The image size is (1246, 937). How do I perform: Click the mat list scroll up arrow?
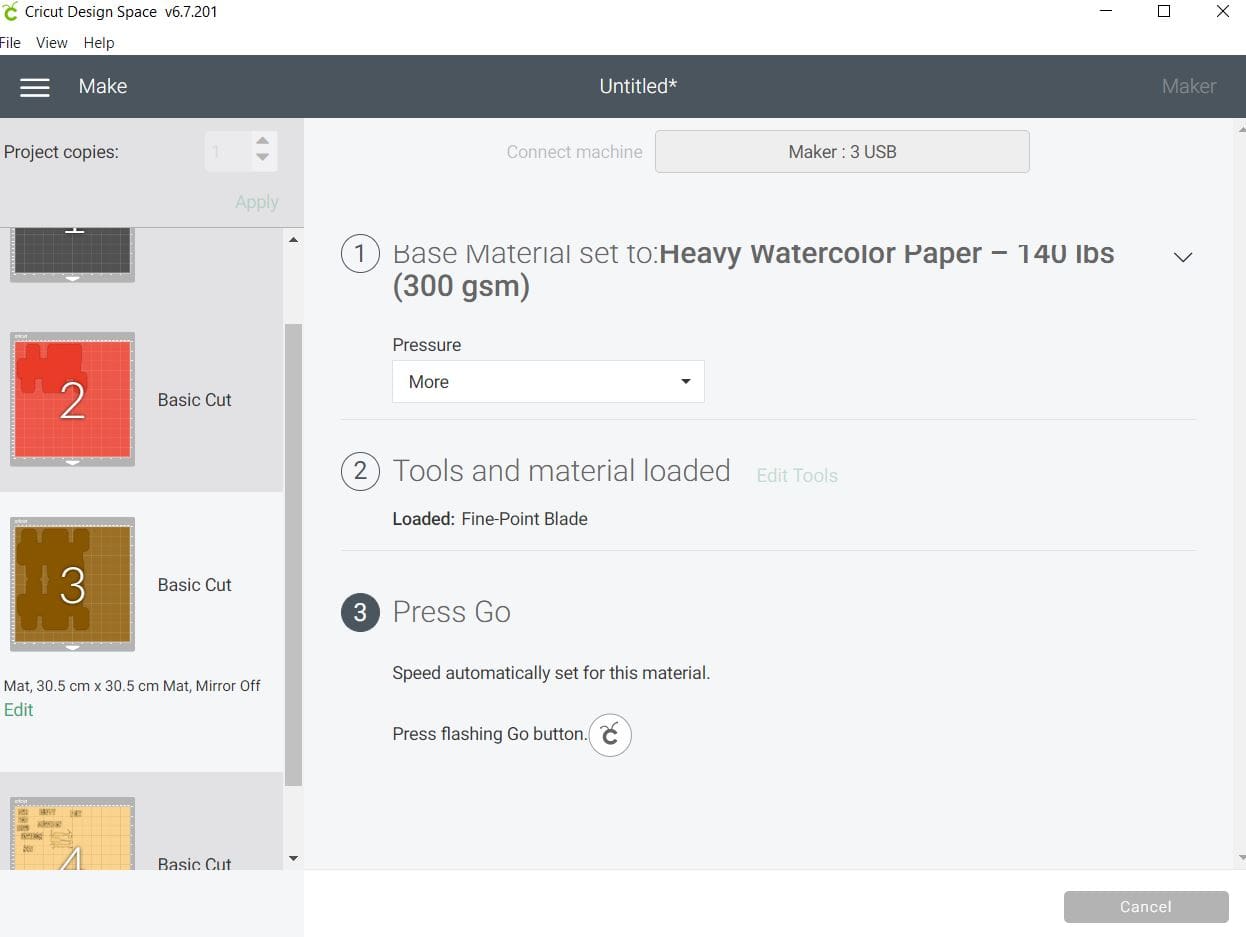pos(293,240)
